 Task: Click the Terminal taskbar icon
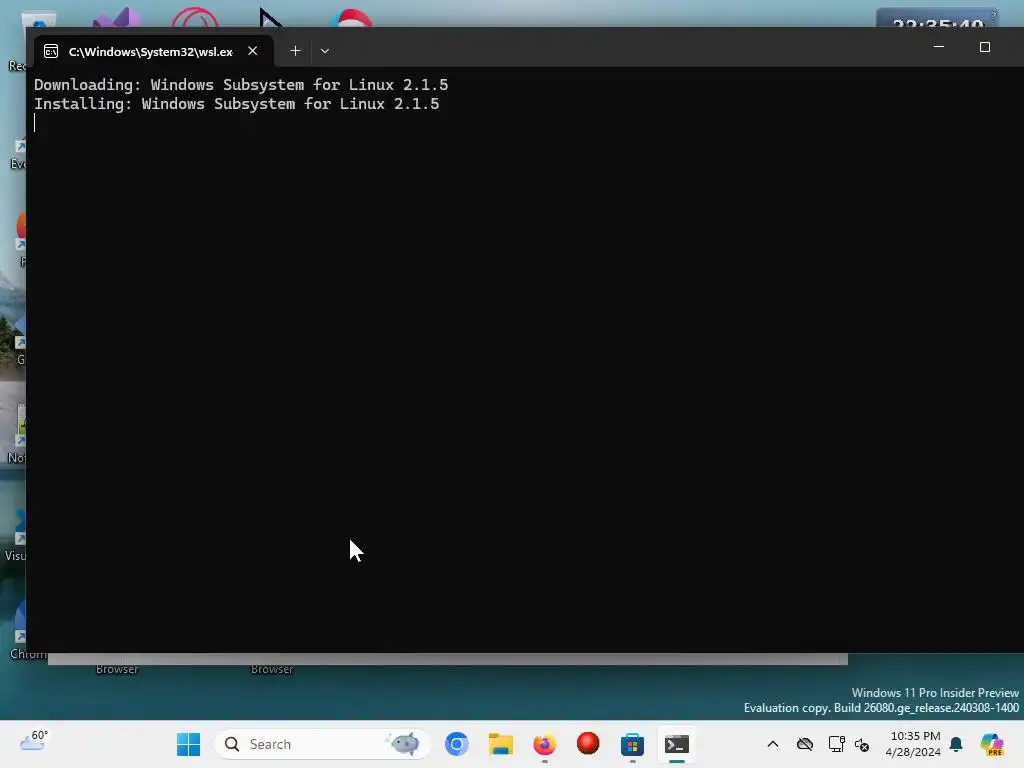pos(677,744)
